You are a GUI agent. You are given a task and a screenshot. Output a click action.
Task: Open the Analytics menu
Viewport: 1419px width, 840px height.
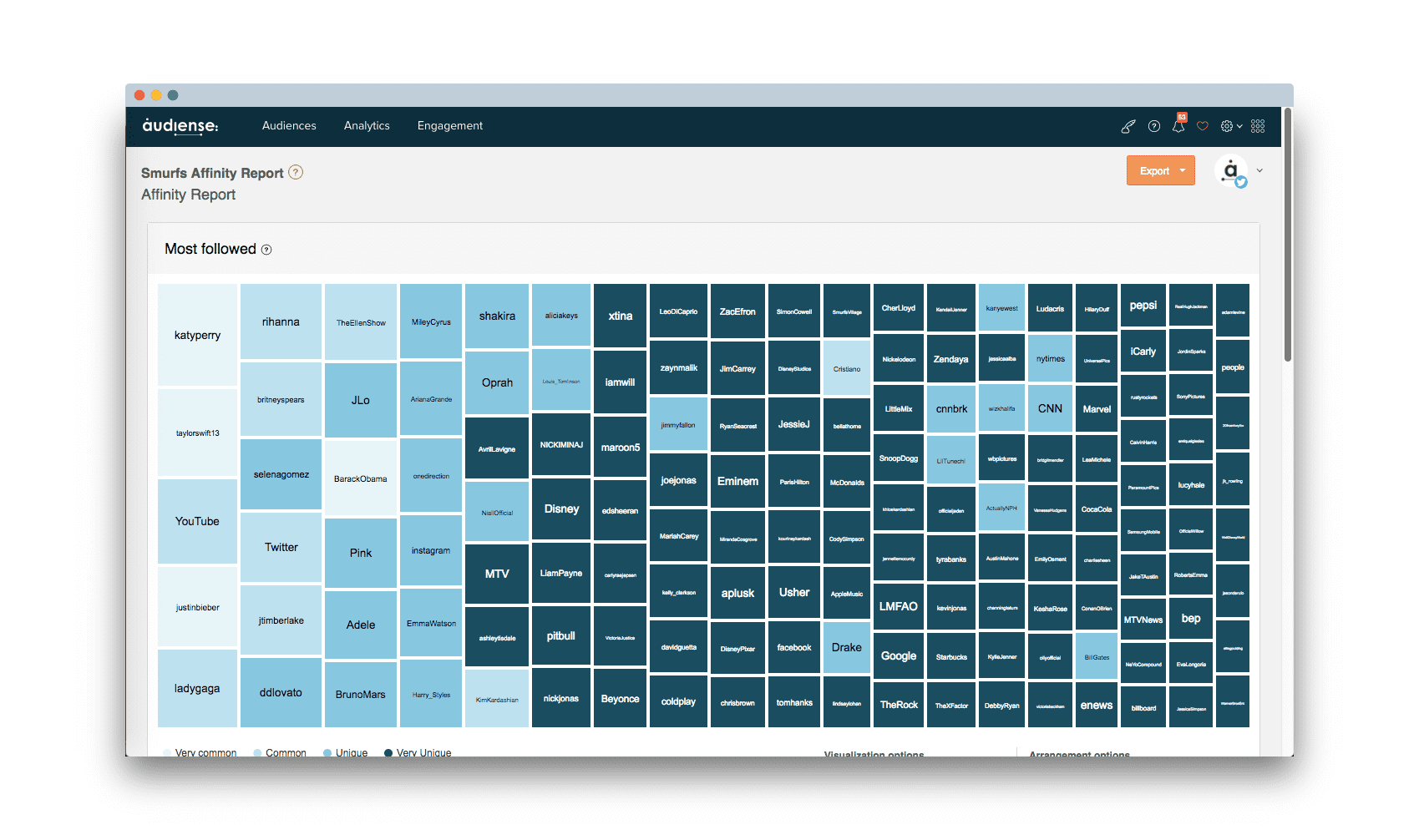(367, 126)
